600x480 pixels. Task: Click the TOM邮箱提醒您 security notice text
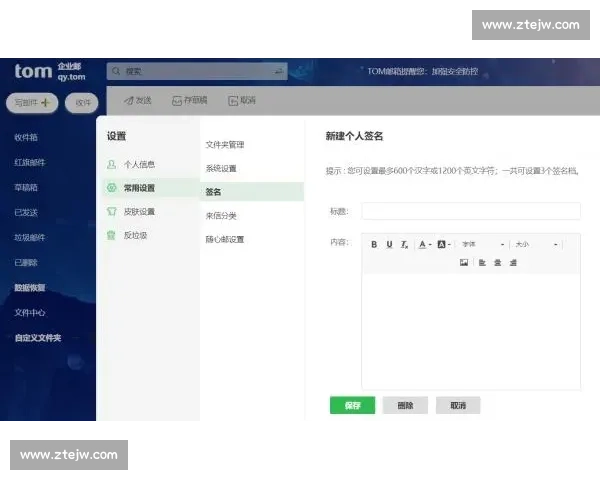pyautogui.click(x=423, y=71)
